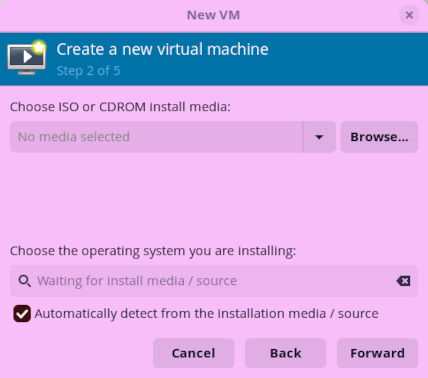Go Back to the previous step
The image size is (428, 378).
pyautogui.click(x=286, y=353)
